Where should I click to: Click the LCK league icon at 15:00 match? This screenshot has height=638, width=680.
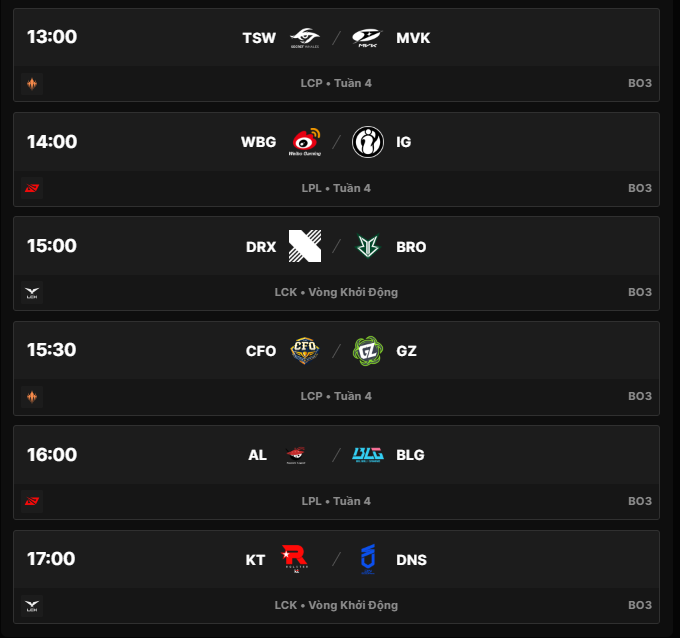(32, 293)
